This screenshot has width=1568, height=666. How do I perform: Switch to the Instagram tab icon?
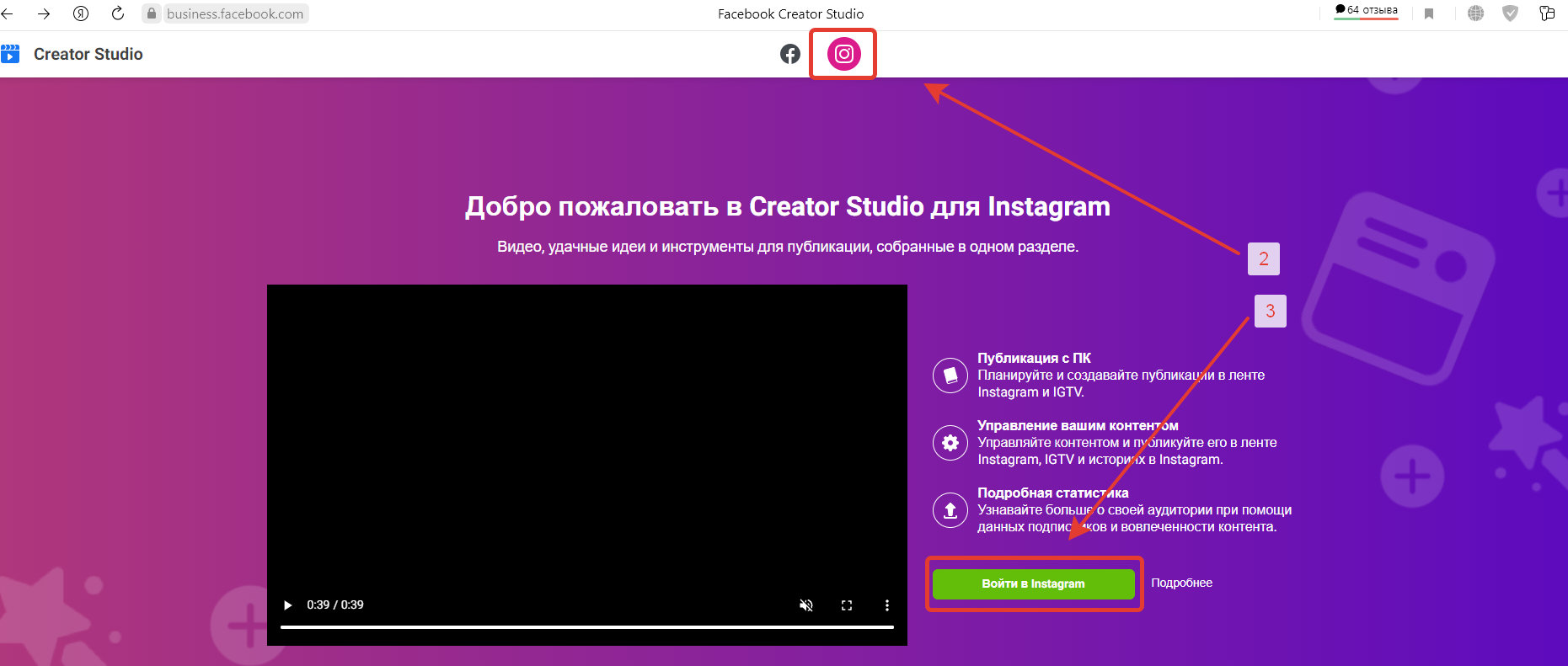point(843,54)
